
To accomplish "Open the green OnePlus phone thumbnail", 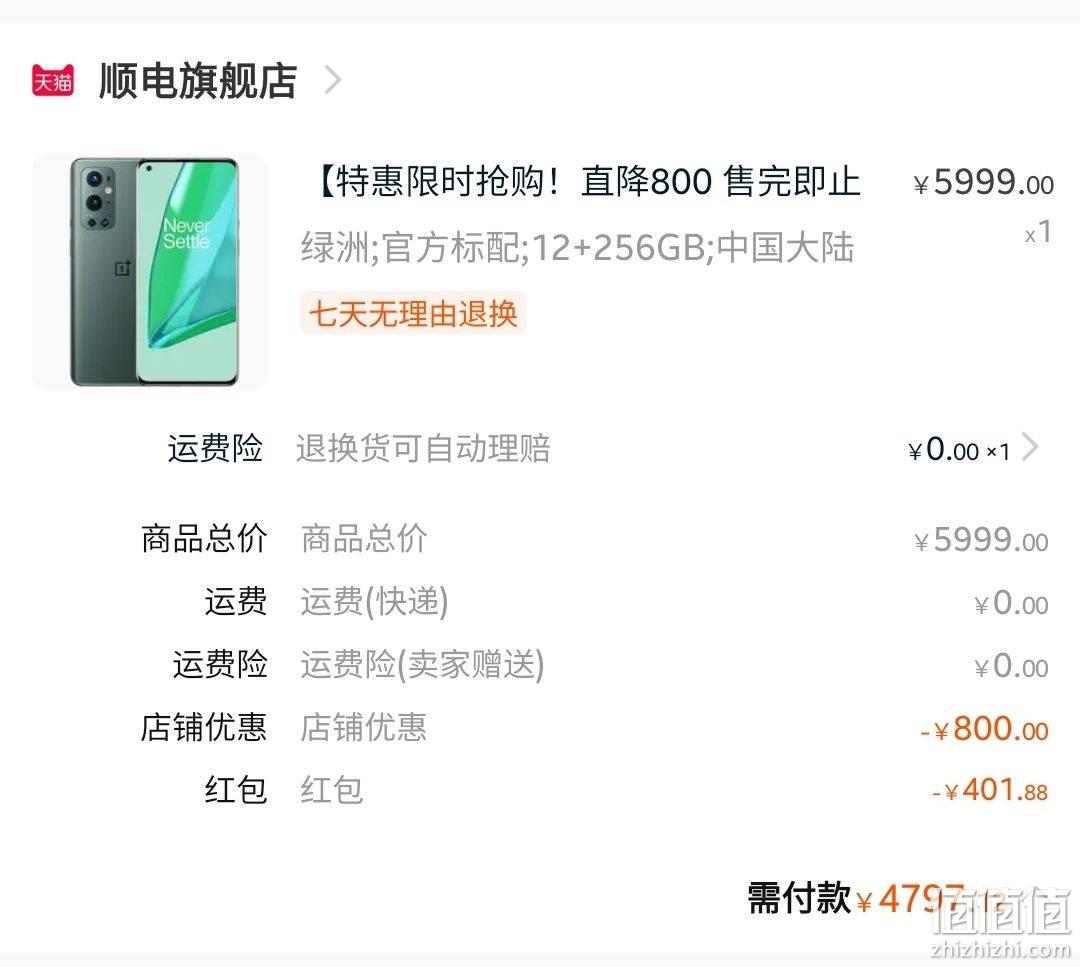I will coord(150,271).
